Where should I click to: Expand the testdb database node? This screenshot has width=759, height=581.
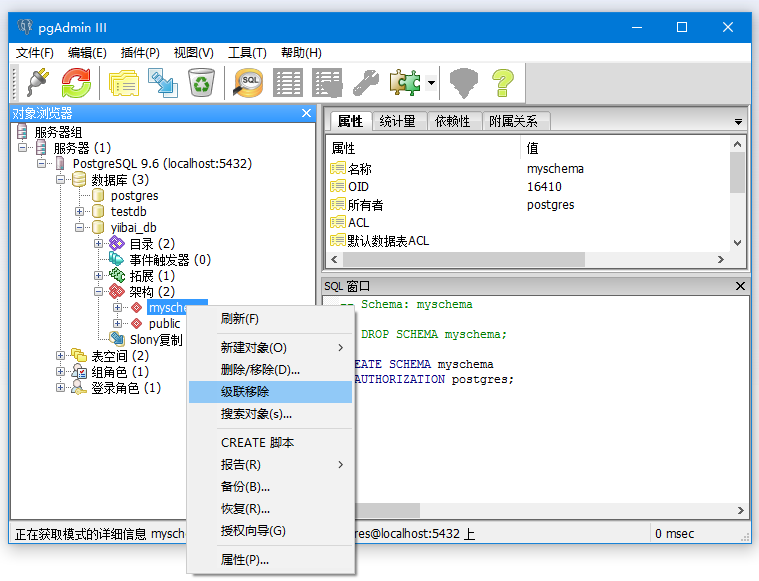(x=80, y=212)
